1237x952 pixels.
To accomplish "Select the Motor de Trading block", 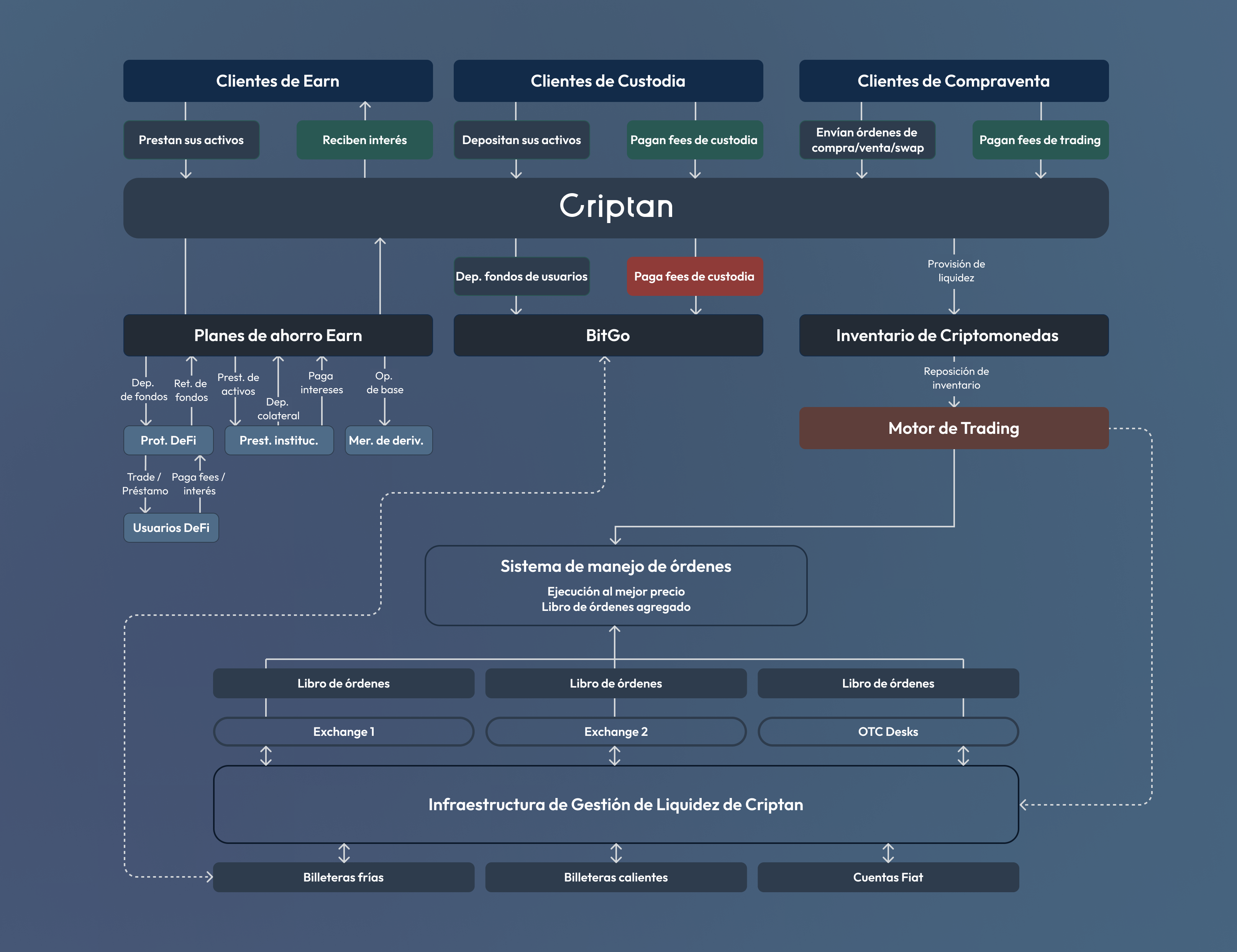I will coord(953,428).
